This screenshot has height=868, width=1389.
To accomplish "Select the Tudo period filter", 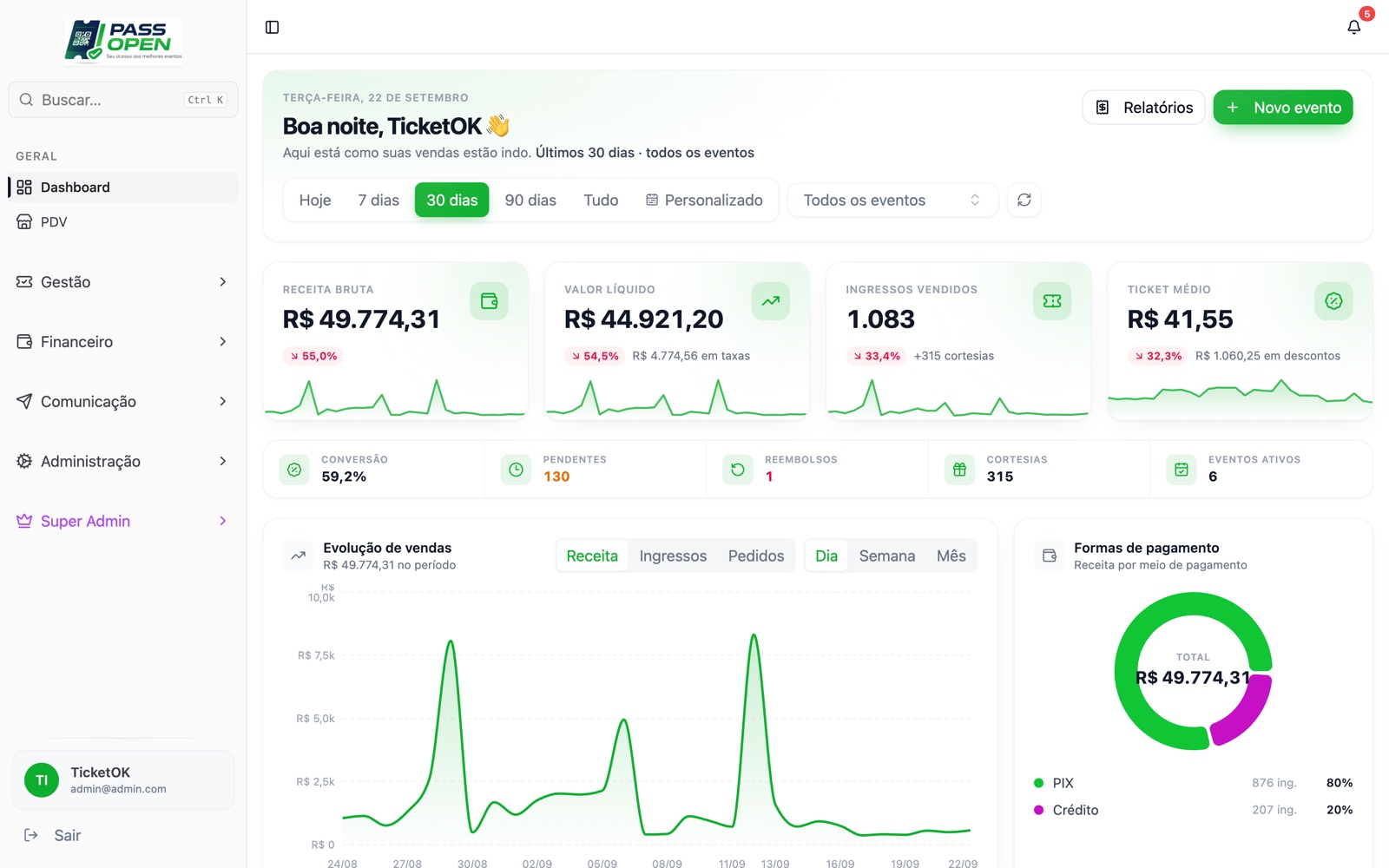I will point(601,201).
